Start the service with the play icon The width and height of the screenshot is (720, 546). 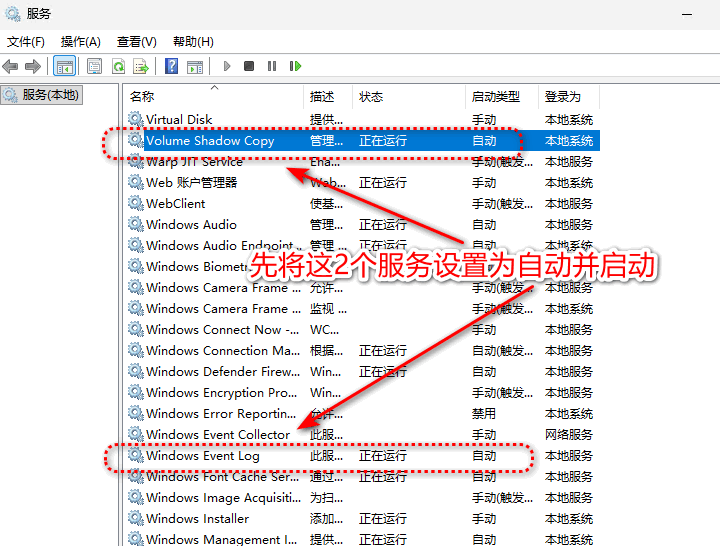(x=226, y=67)
